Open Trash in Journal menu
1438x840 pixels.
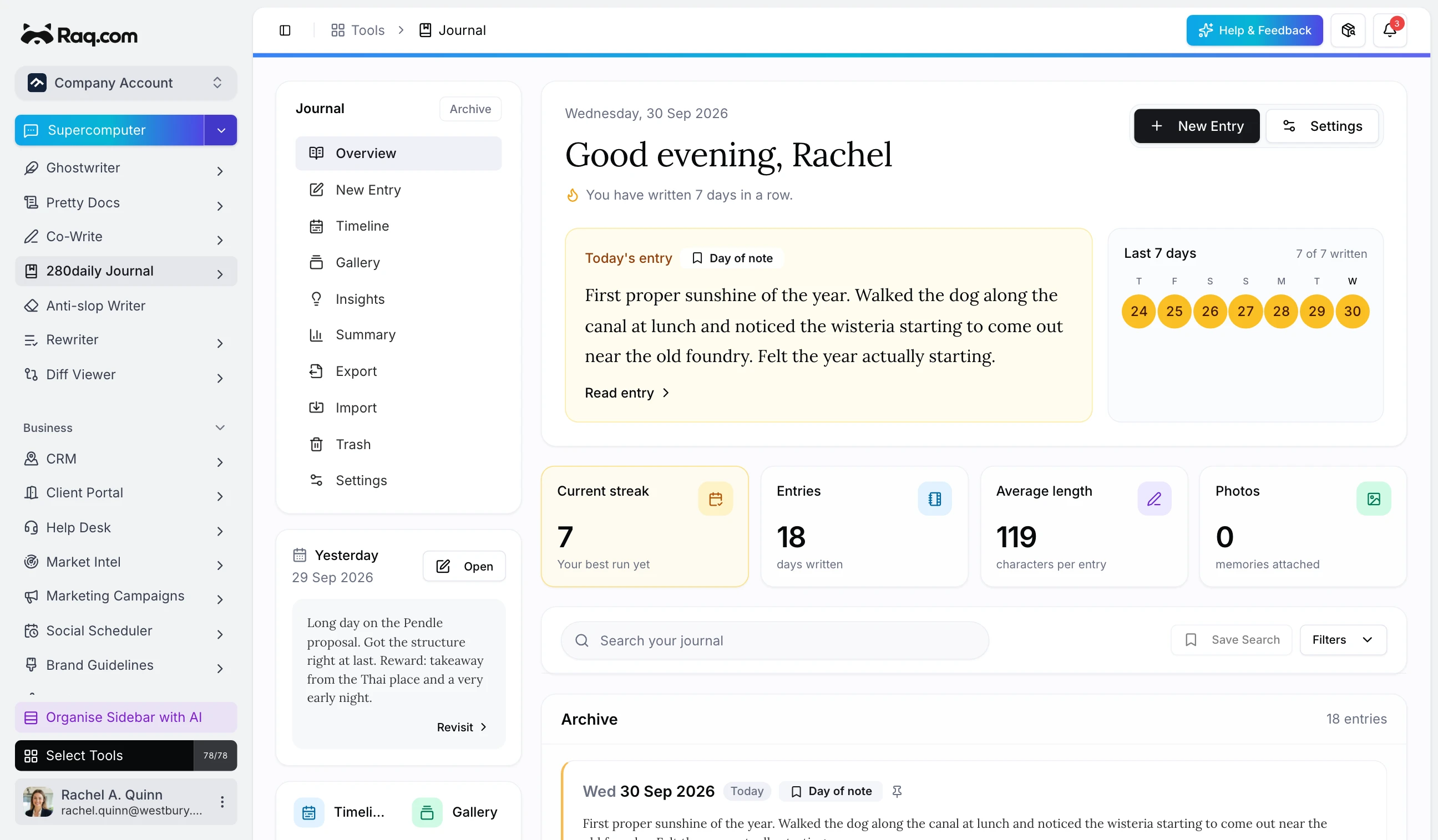[398, 444]
